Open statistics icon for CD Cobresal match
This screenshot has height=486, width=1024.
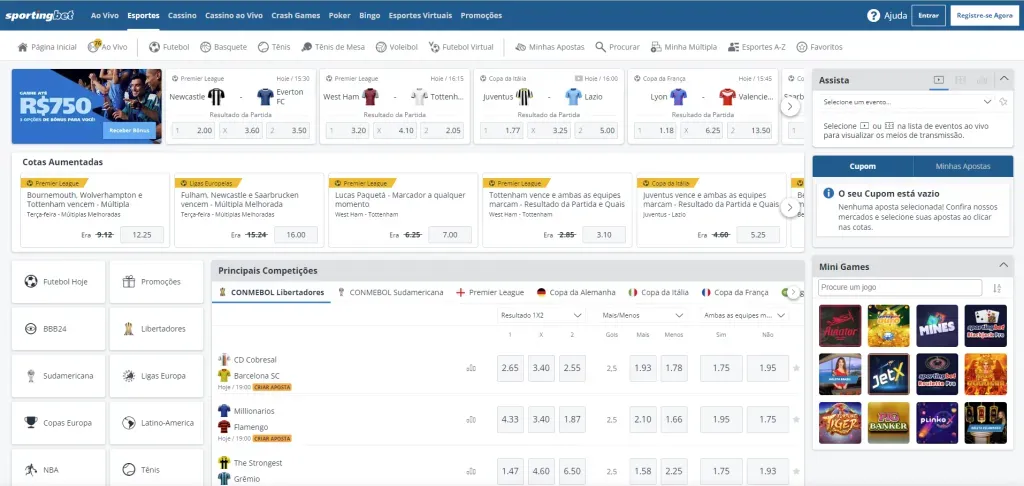tap(471, 368)
